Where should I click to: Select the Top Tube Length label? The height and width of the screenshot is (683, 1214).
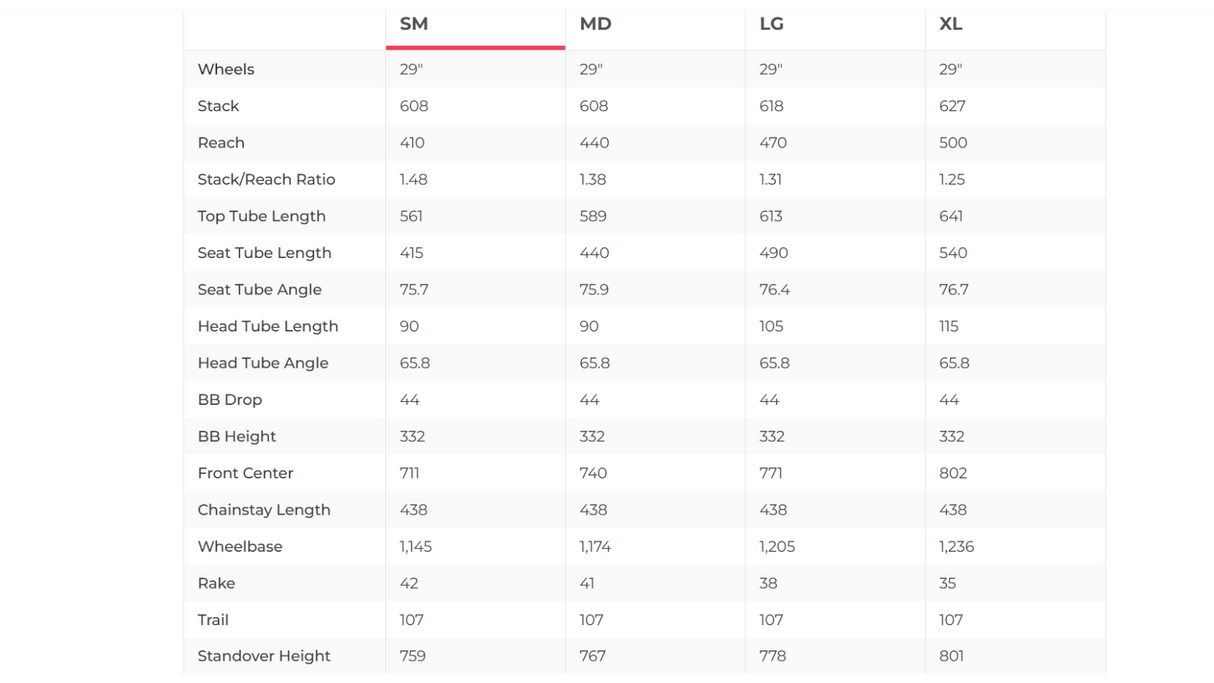[261, 216]
